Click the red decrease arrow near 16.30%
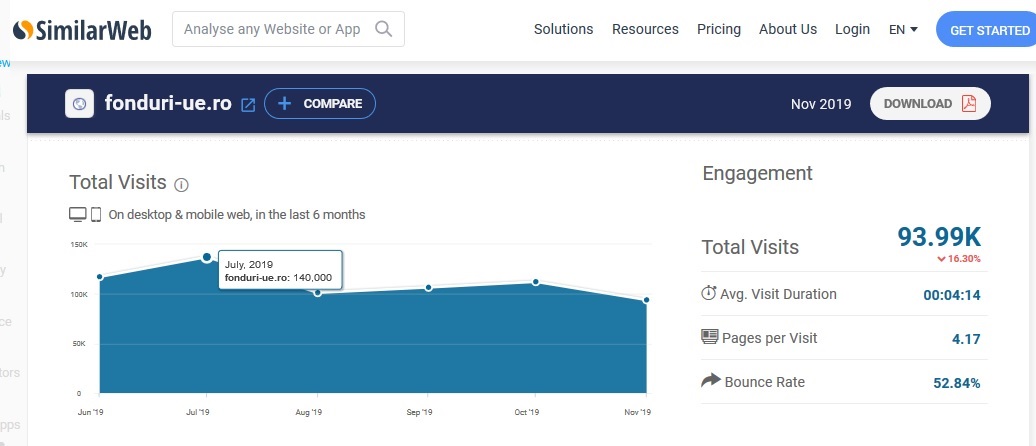Image resolution: width=1036 pixels, height=446 pixels. point(941,259)
